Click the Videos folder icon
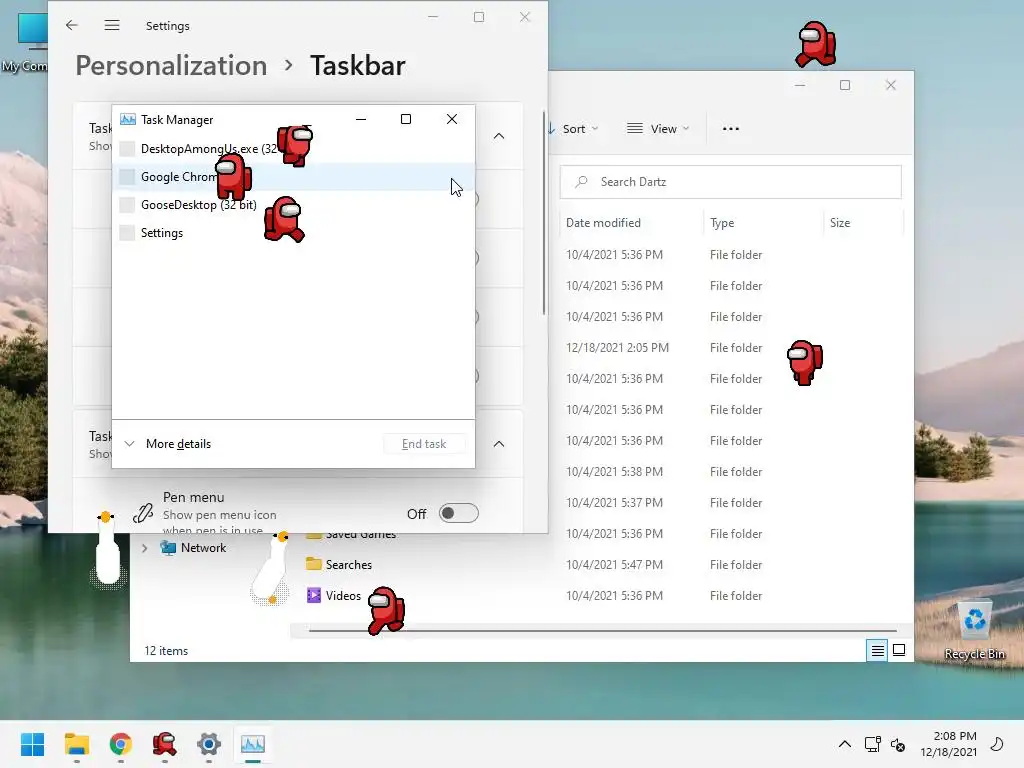Viewport: 1024px width, 768px height. click(314, 595)
